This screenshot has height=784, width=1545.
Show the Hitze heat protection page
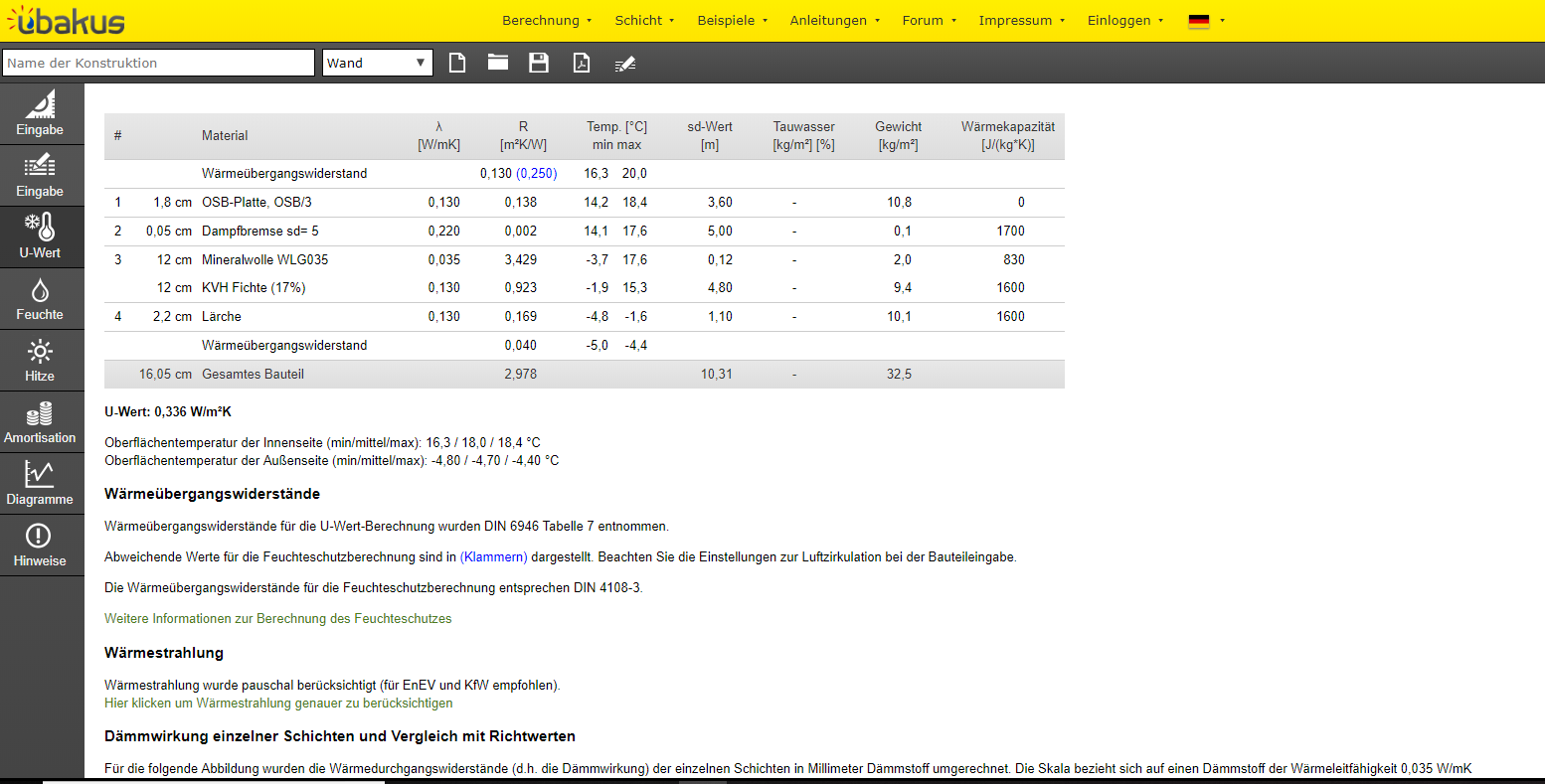pyautogui.click(x=40, y=360)
